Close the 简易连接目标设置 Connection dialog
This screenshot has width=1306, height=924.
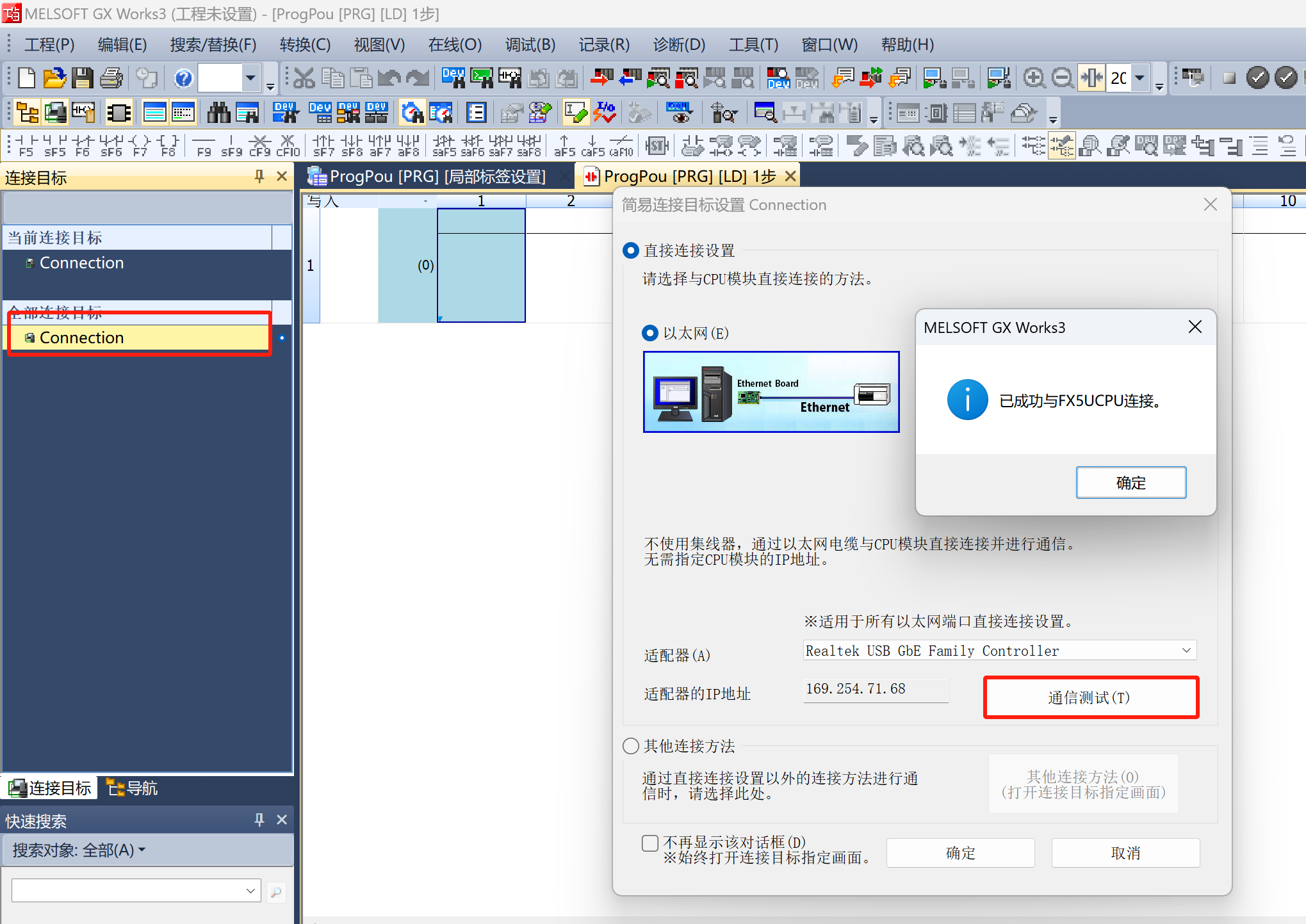(x=1210, y=205)
